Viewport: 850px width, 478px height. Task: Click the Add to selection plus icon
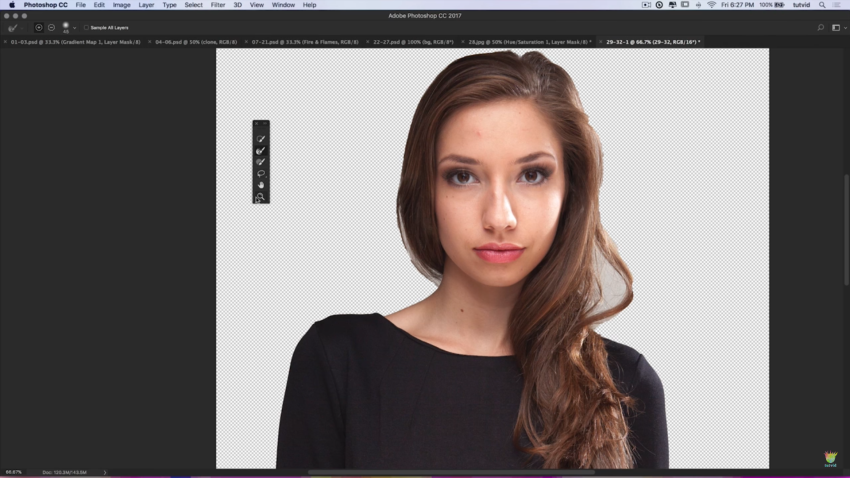(x=38, y=28)
